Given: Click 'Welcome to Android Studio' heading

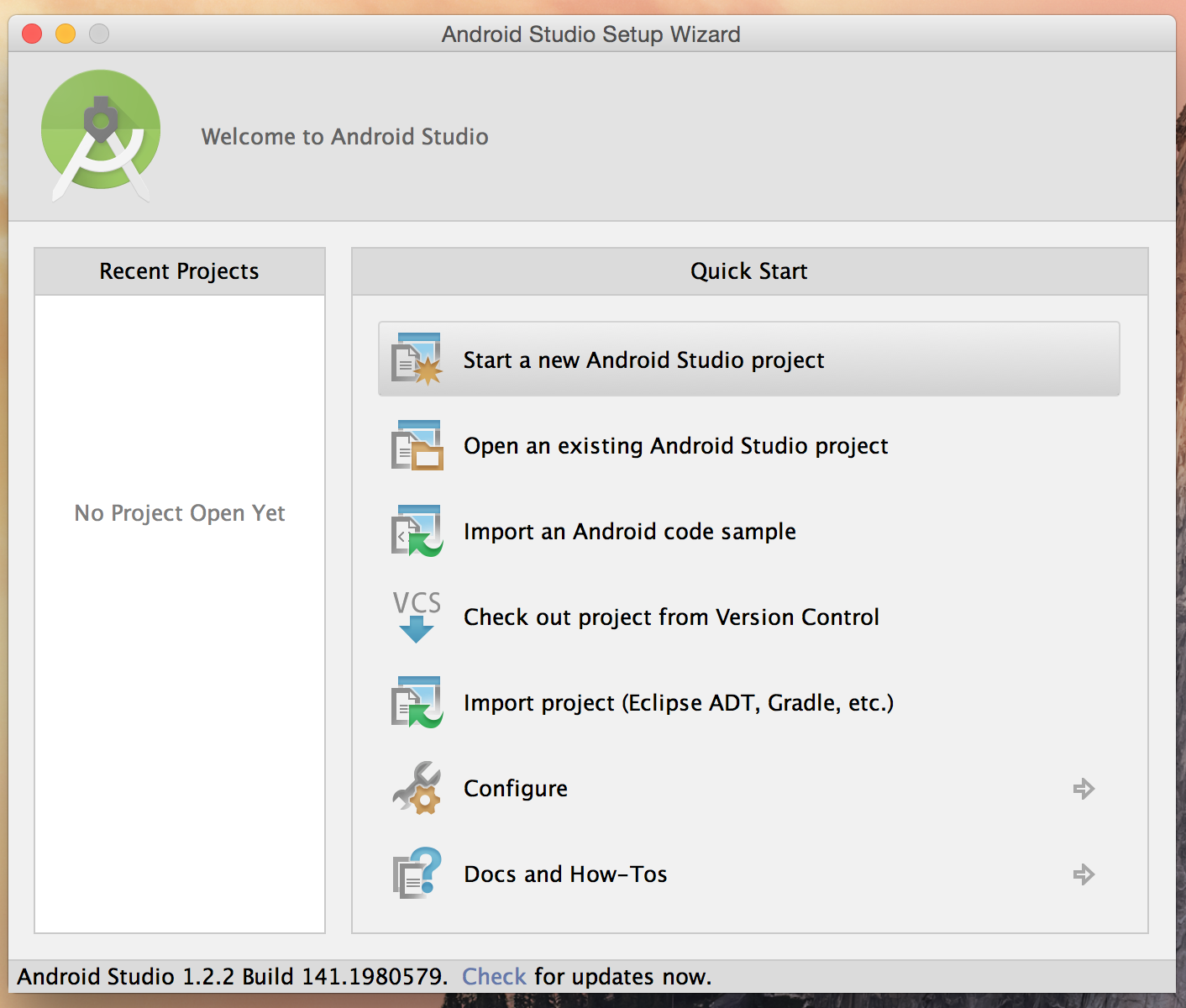Looking at the screenshot, I should (x=344, y=136).
